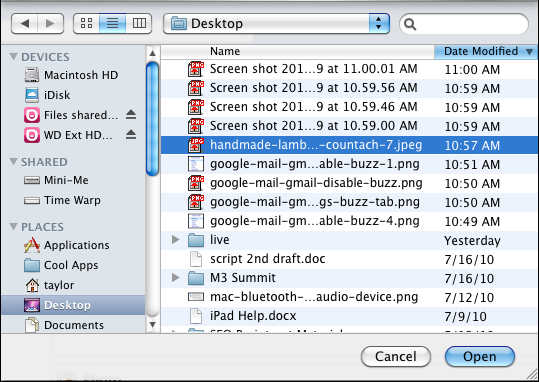Sort by Name column header
The image size is (539, 382).
(x=298, y=51)
